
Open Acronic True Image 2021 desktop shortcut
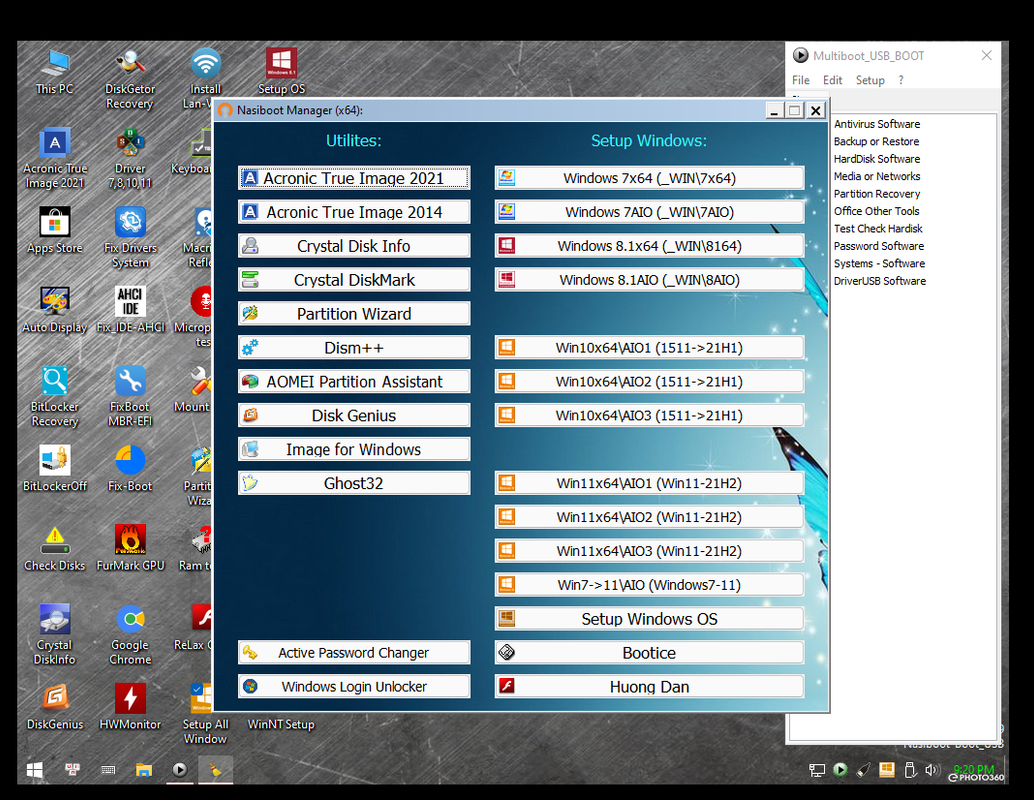click(55, 158)
